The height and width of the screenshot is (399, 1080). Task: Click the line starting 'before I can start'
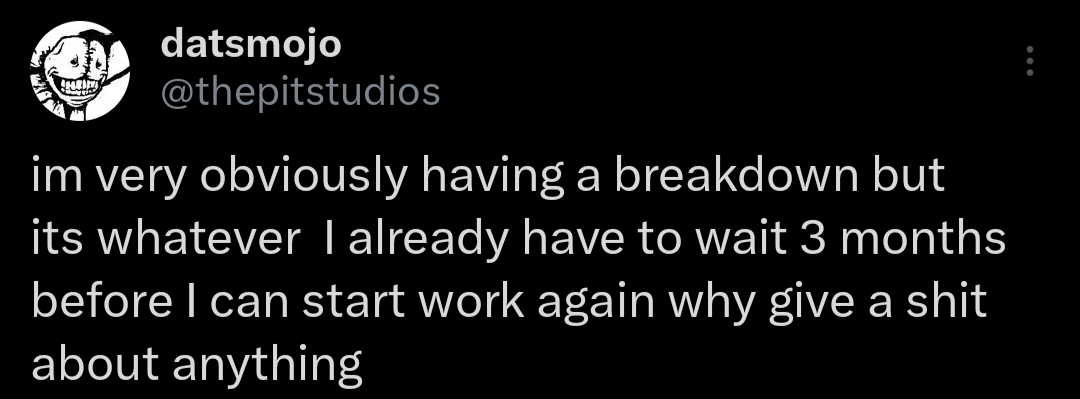510,301
